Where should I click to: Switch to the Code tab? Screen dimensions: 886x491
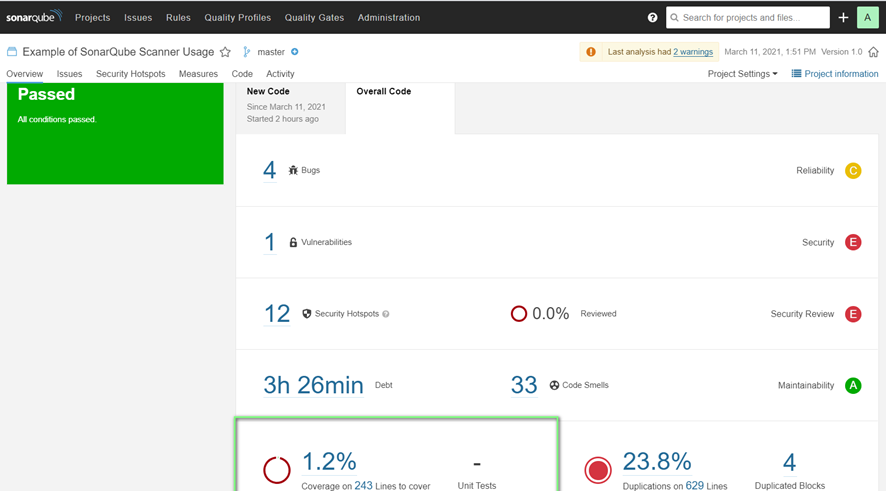point(242,74)
